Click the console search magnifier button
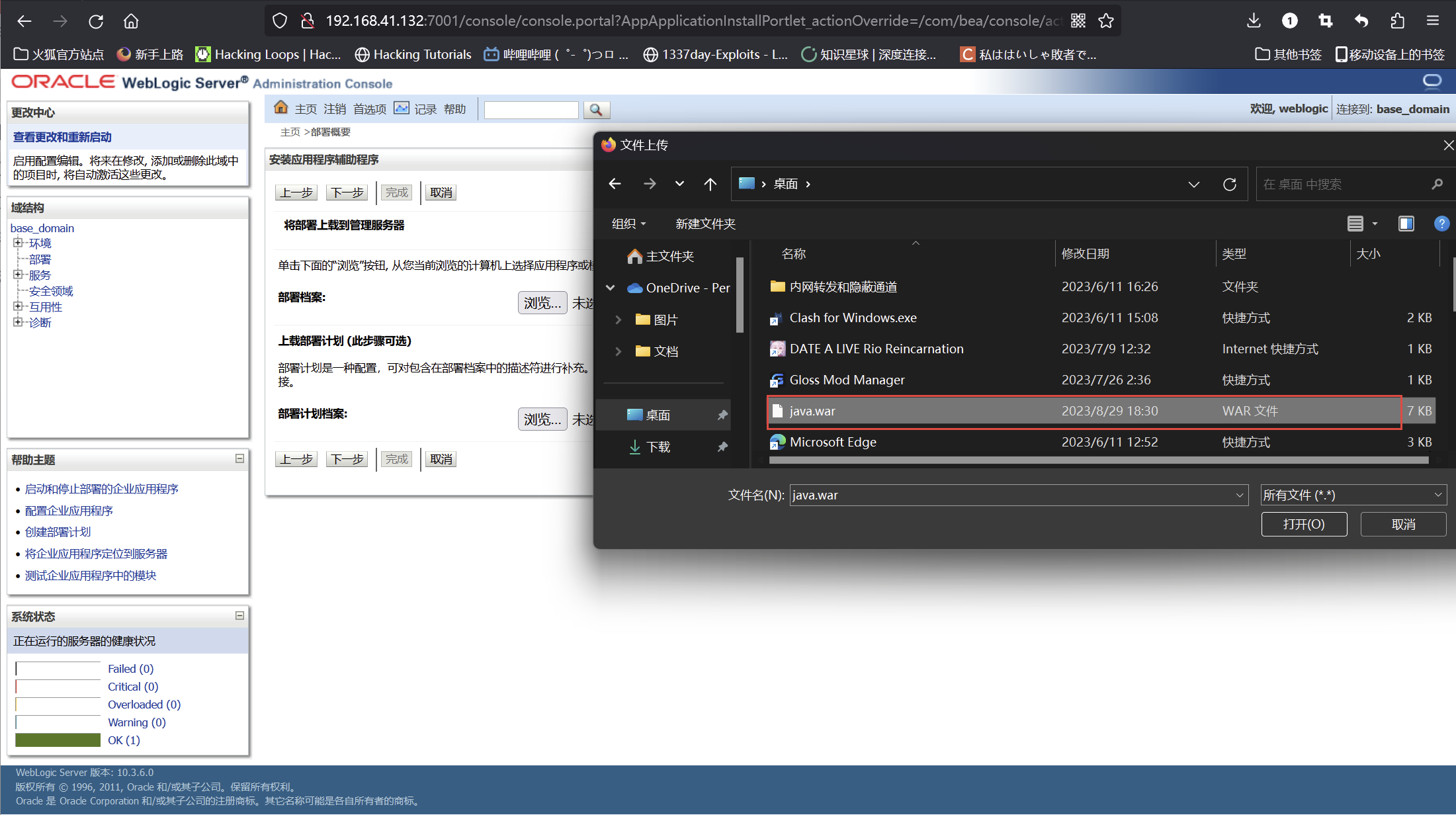 coord(596,110)
